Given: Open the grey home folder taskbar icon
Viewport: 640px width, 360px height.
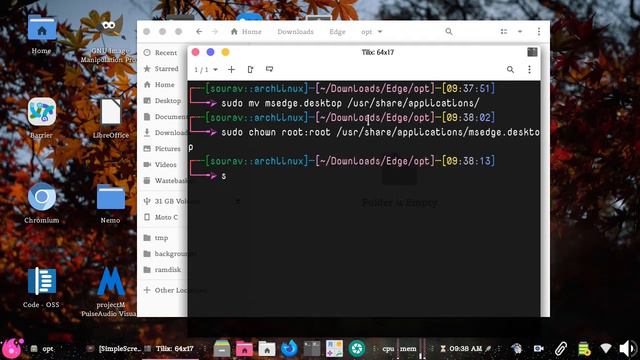Looking at the screenshot, I should click(x=267, y=349).
